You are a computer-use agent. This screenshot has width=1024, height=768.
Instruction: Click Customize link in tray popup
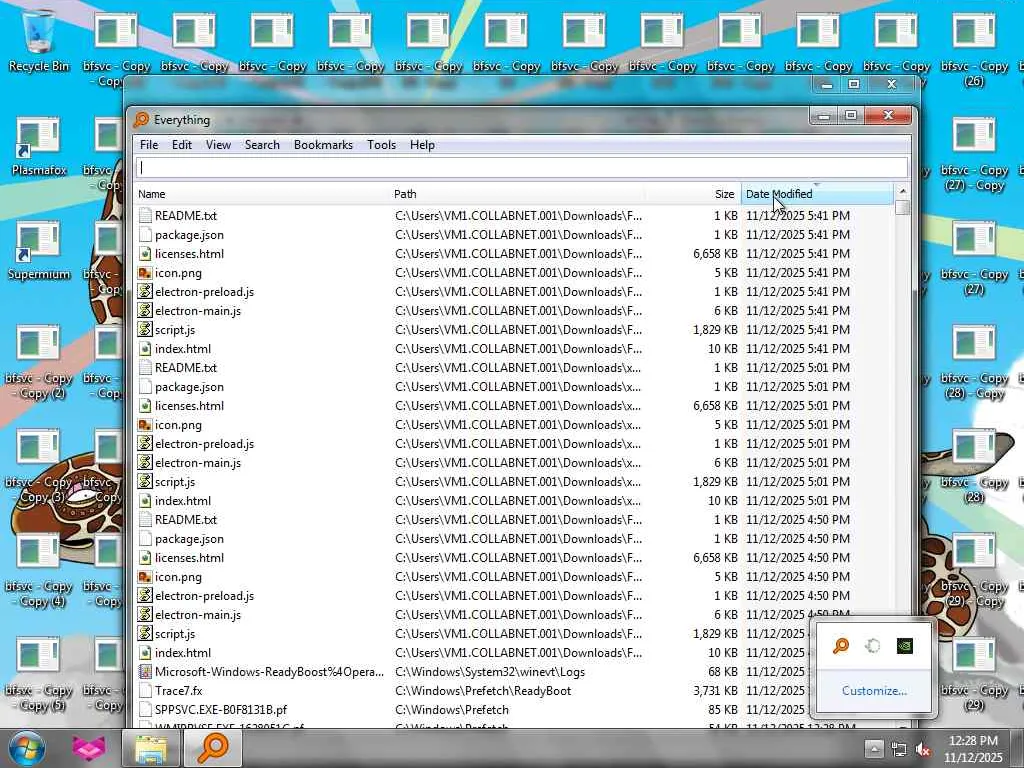click(874, 690)
